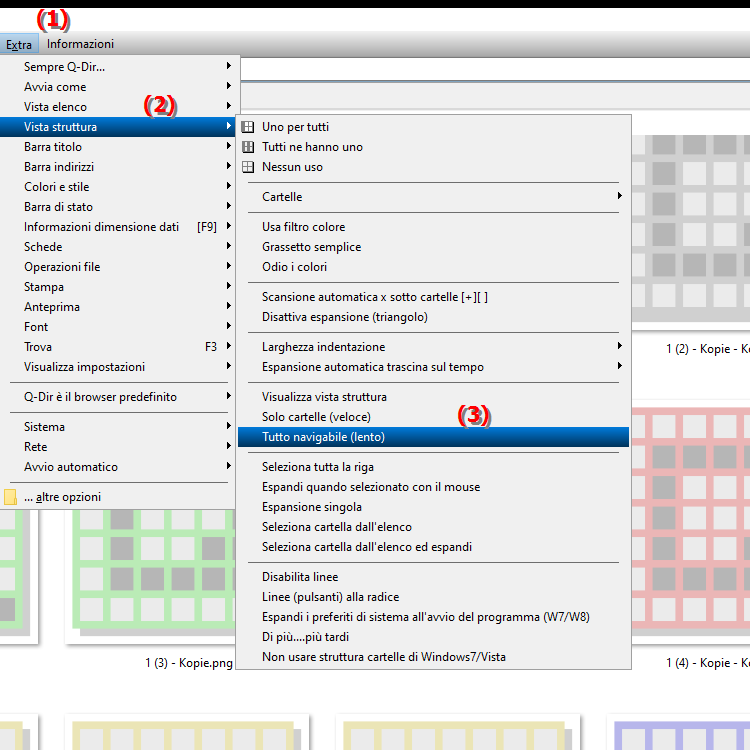Open the Anteprima submenu
The height and width of the screenshot is (750, 750).
pyautogui.click(x=117, y=307)
